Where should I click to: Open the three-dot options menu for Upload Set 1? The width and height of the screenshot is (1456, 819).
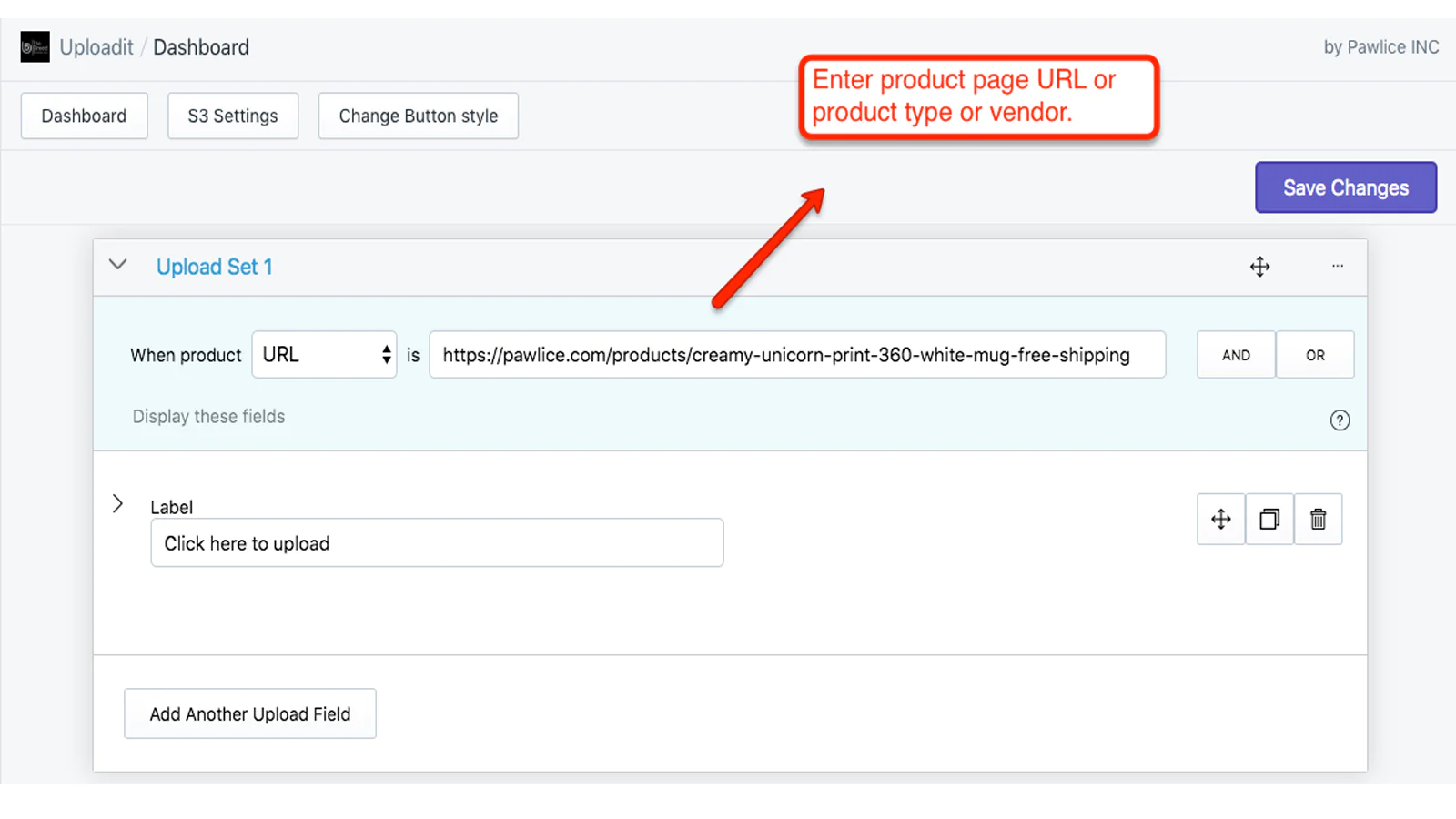(1337, 266)
